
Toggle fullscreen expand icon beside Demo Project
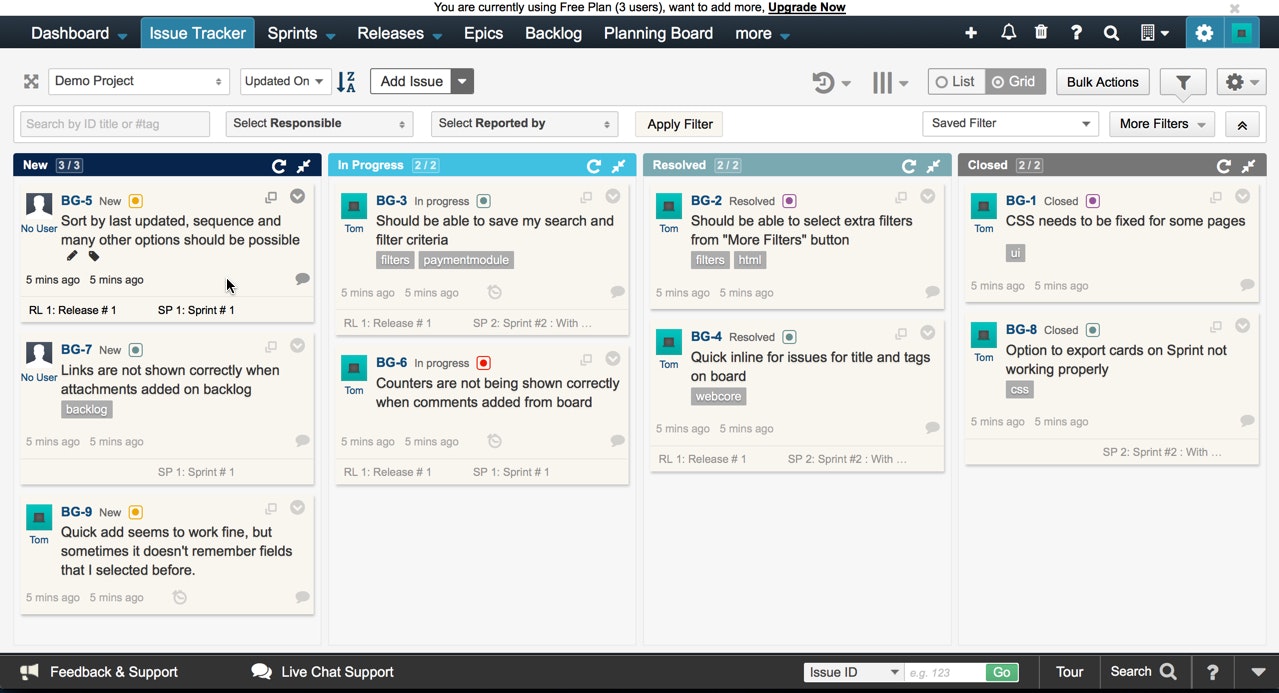[x=31, y=81]
